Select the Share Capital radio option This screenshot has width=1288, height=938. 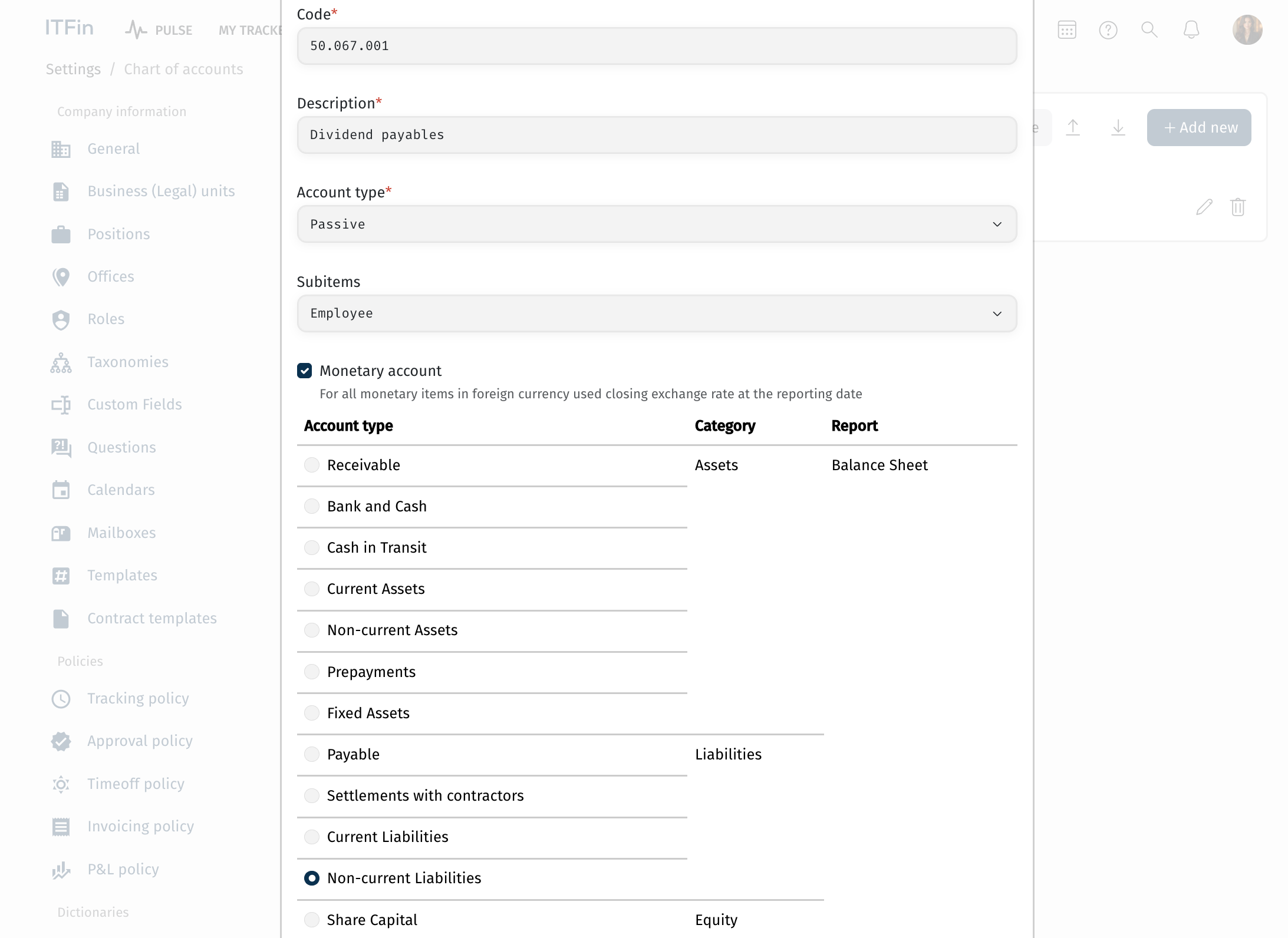(312, 919)
